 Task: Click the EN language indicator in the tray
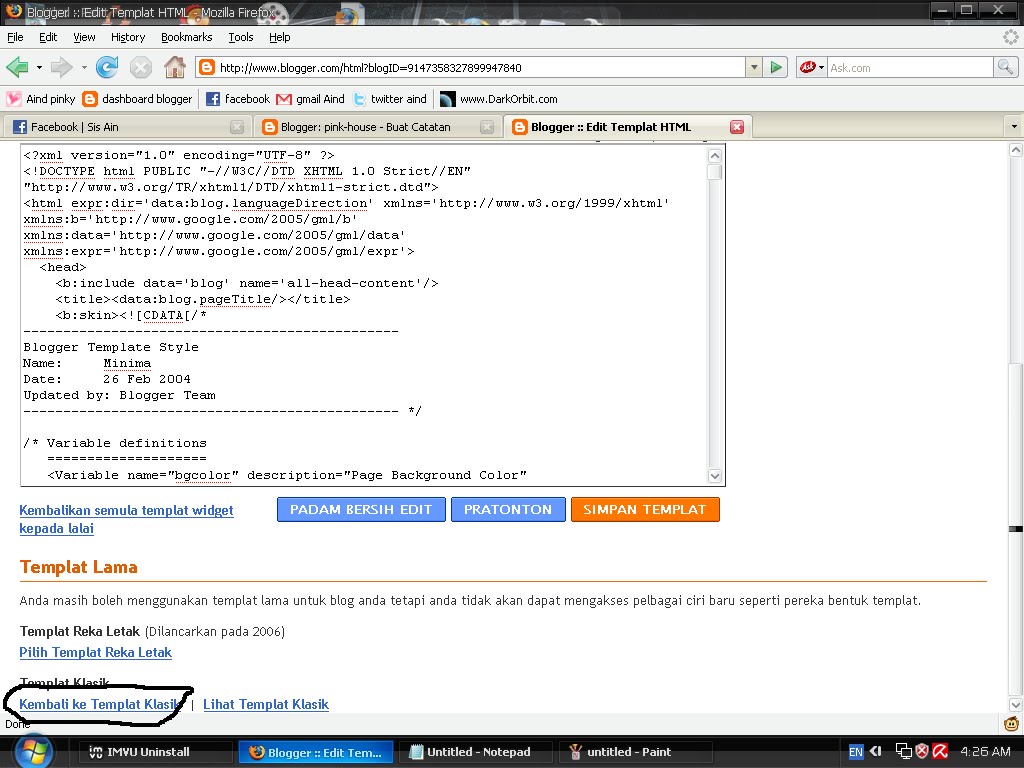pos(856,752)
